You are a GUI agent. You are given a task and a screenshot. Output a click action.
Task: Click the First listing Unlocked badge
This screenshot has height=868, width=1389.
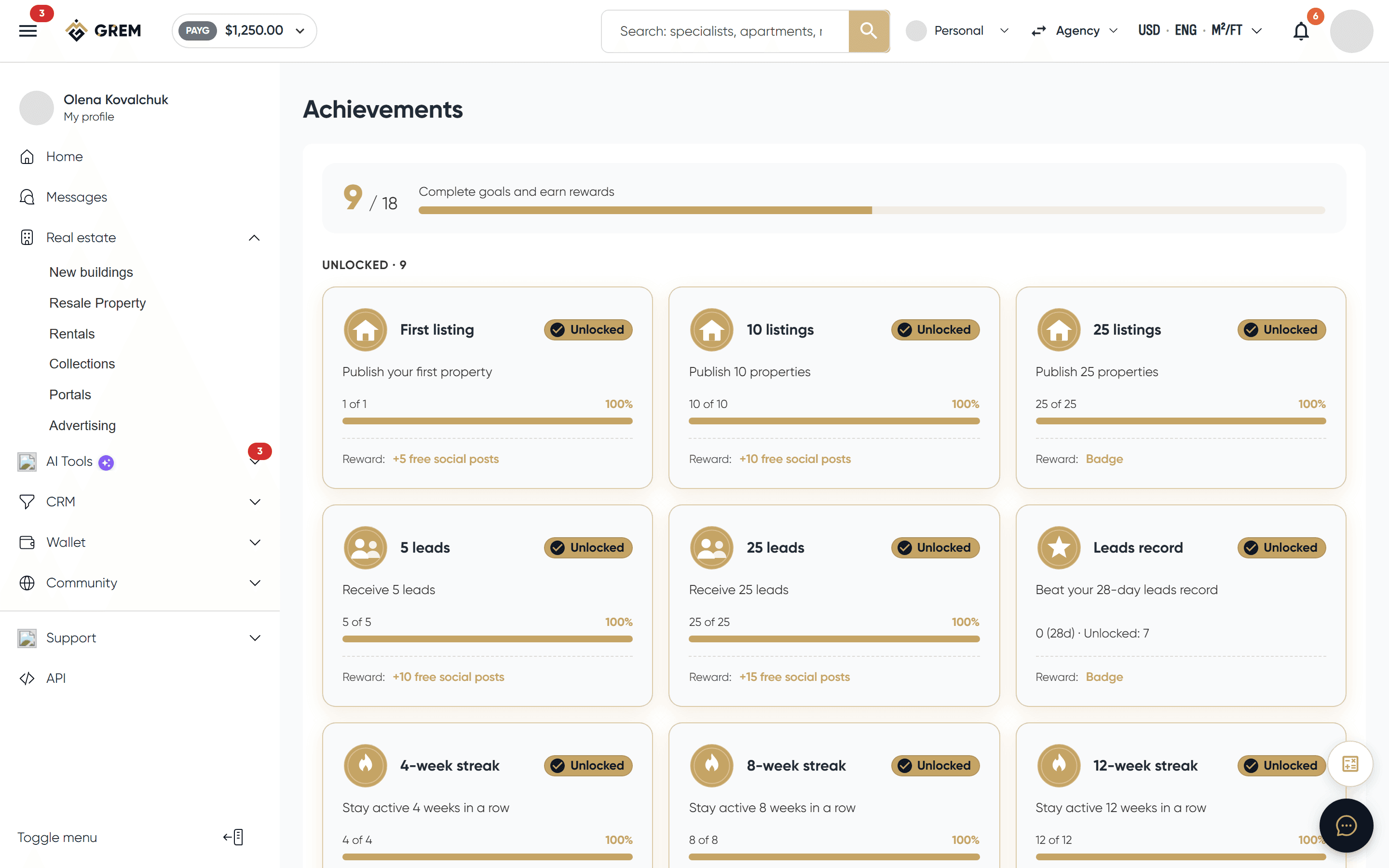(x=588, y=329)
